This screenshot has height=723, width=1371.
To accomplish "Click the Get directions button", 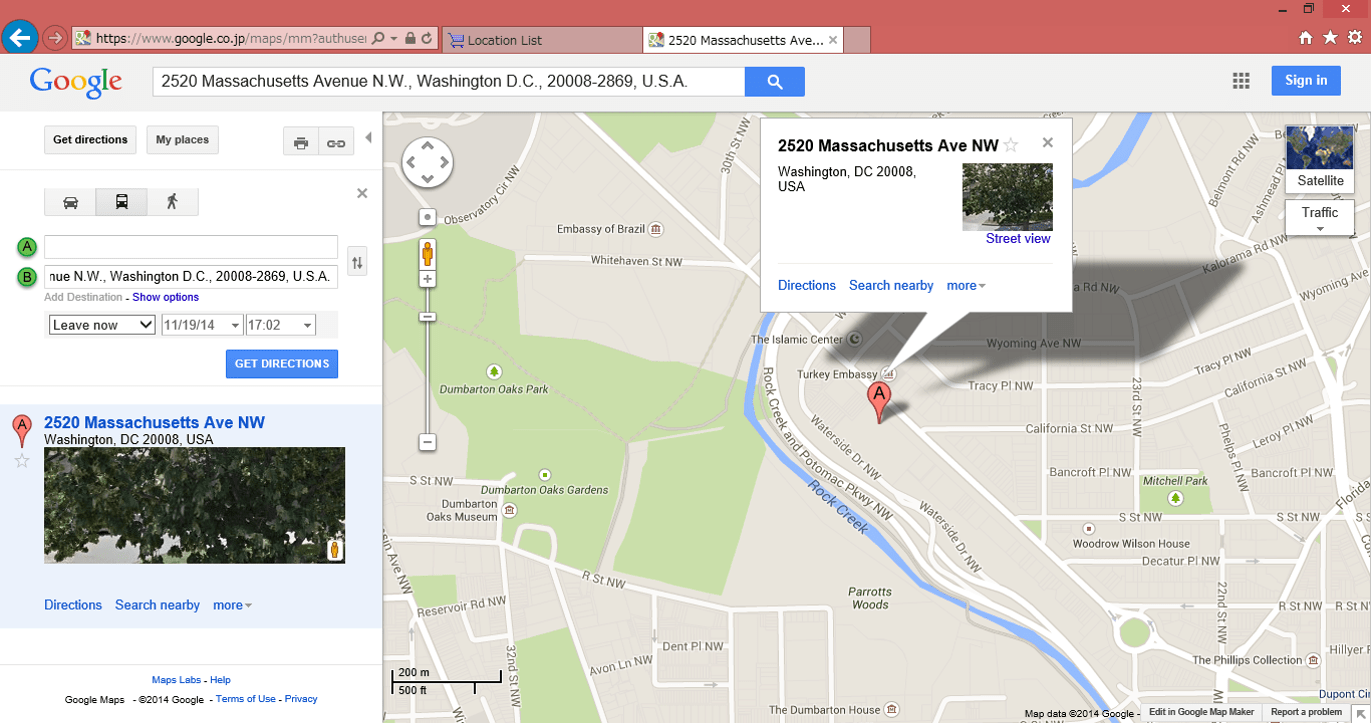I will 91,140.
